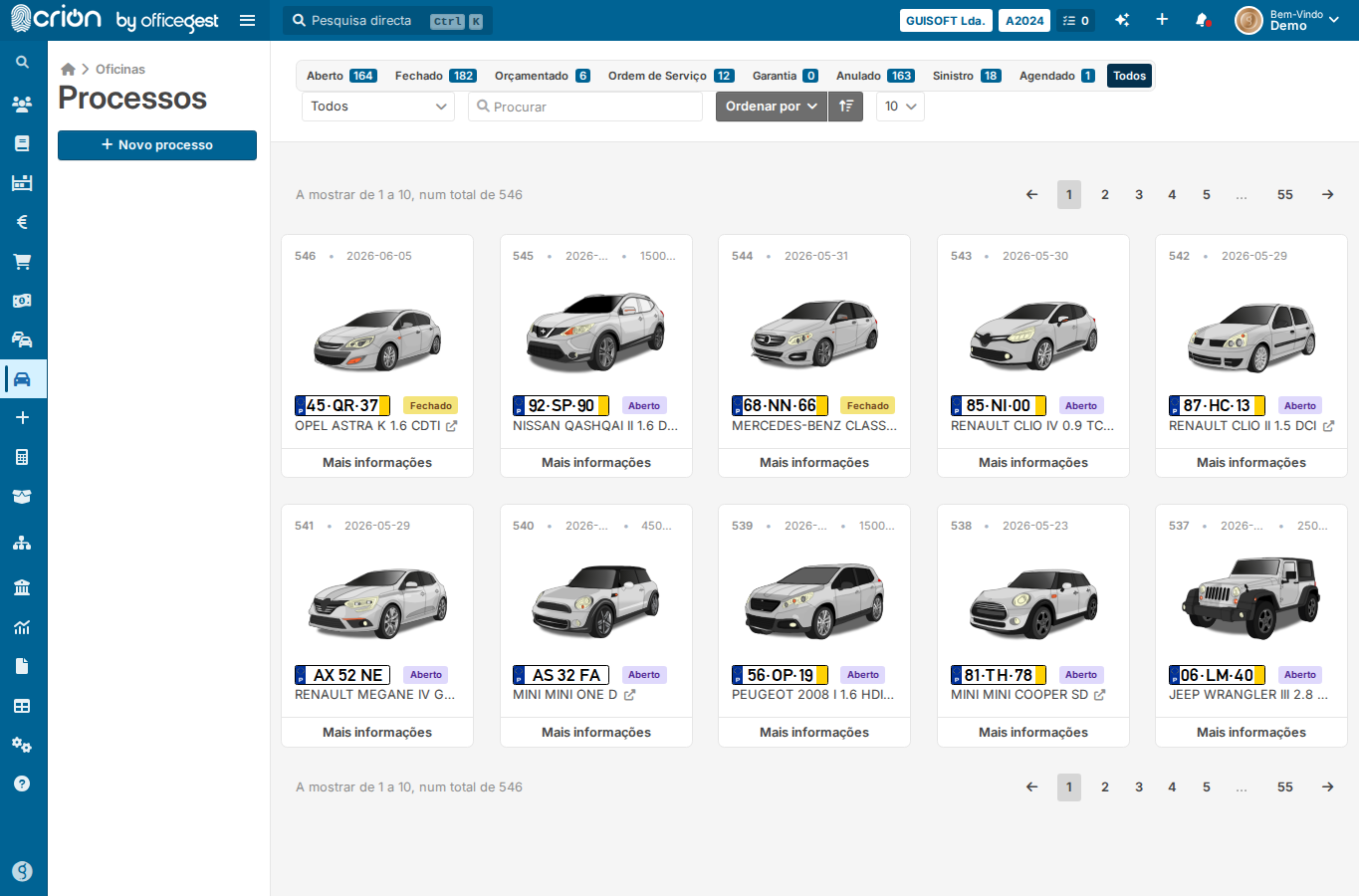Select the highlighted single-car sidebar icon
1359x896 pixels.
point(22,379)
